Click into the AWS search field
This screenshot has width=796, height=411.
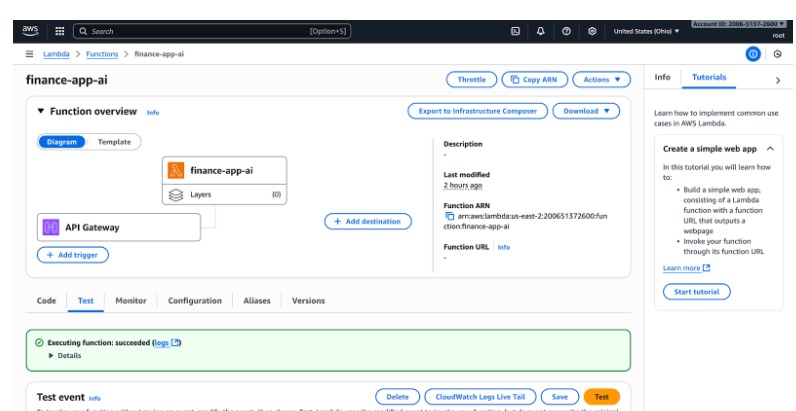(x=212, y=31)
